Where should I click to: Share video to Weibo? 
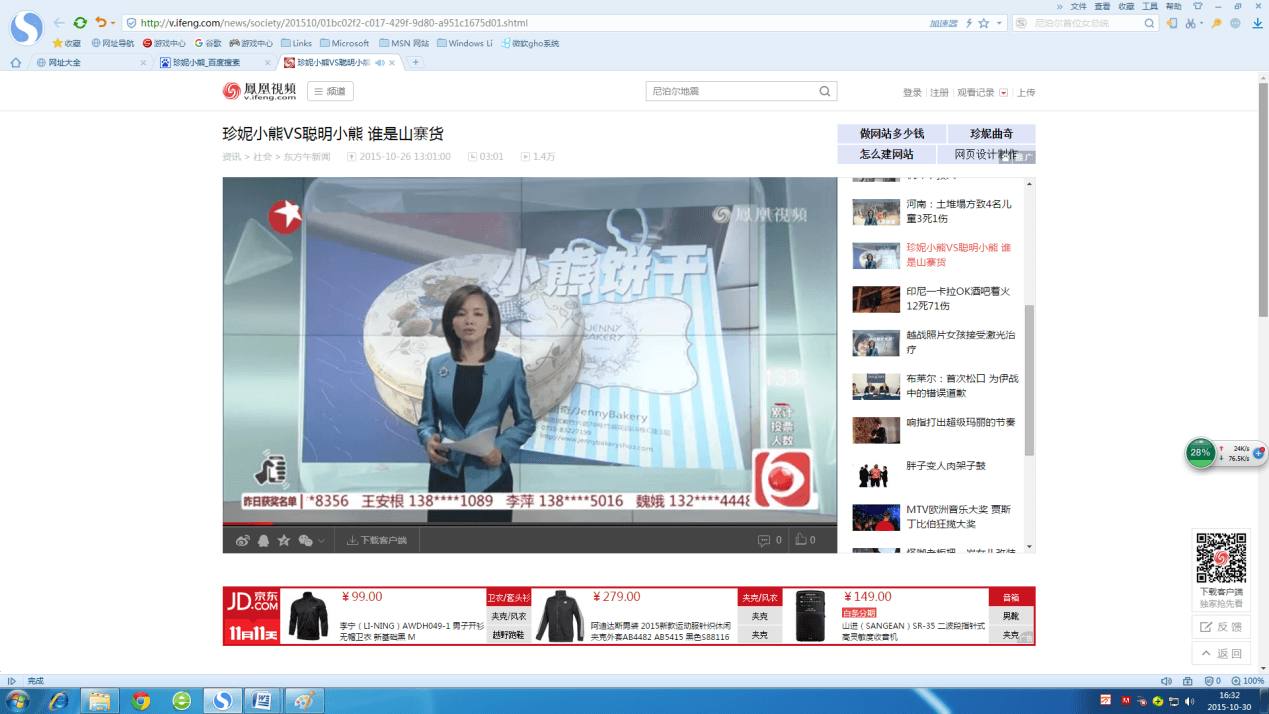pyautogui.click(x=242, y=541)
